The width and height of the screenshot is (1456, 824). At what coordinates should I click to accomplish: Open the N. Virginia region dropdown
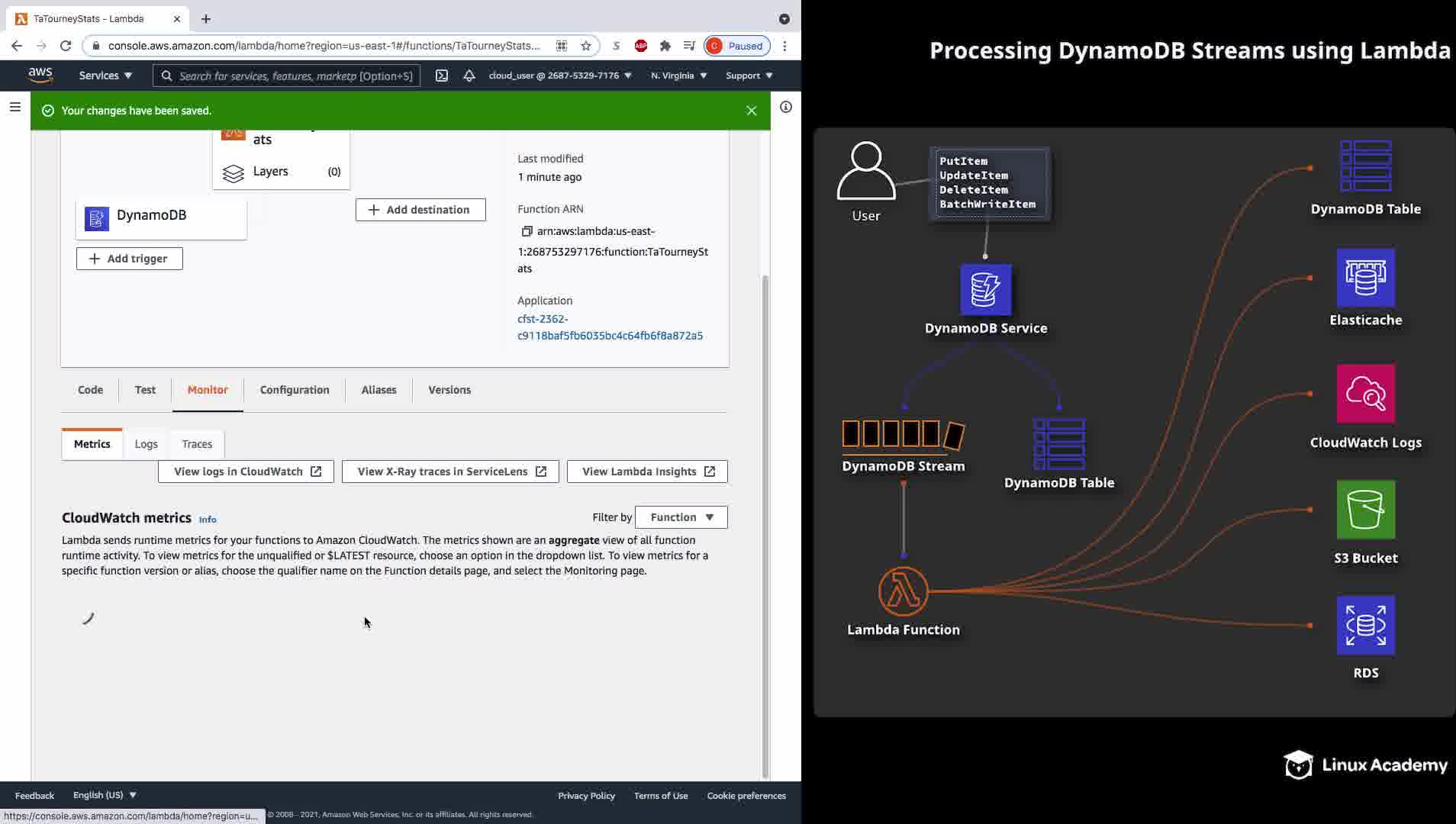pyautogui.click(x=678, y=76)
